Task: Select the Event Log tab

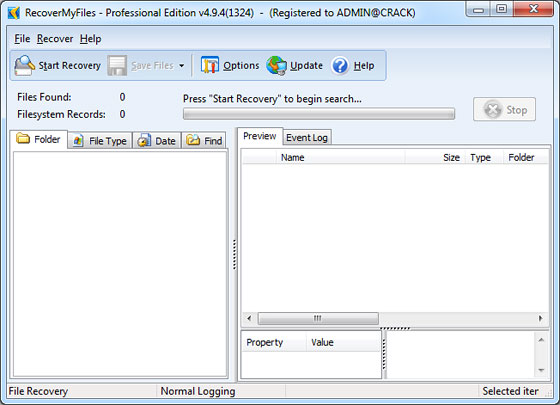Action: coord(307,138)
